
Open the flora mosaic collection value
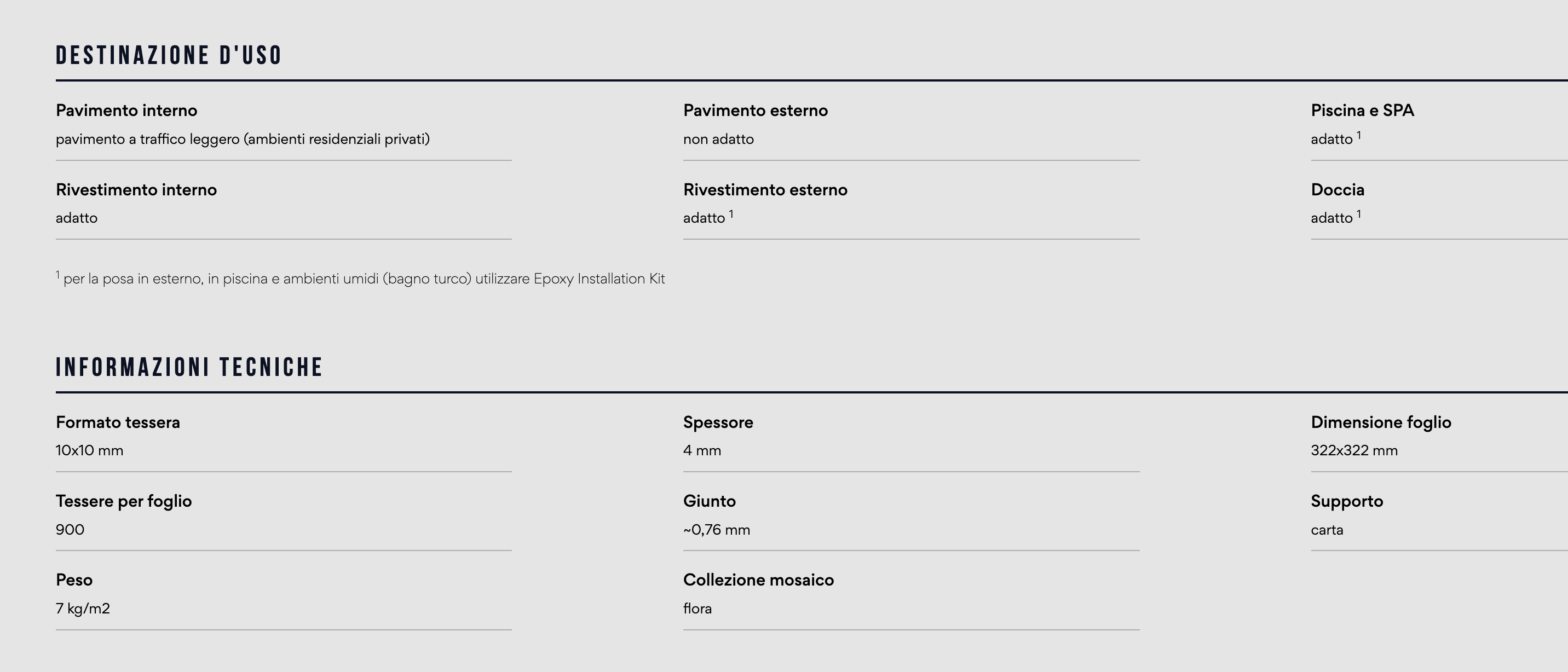(x=697, y=609)
